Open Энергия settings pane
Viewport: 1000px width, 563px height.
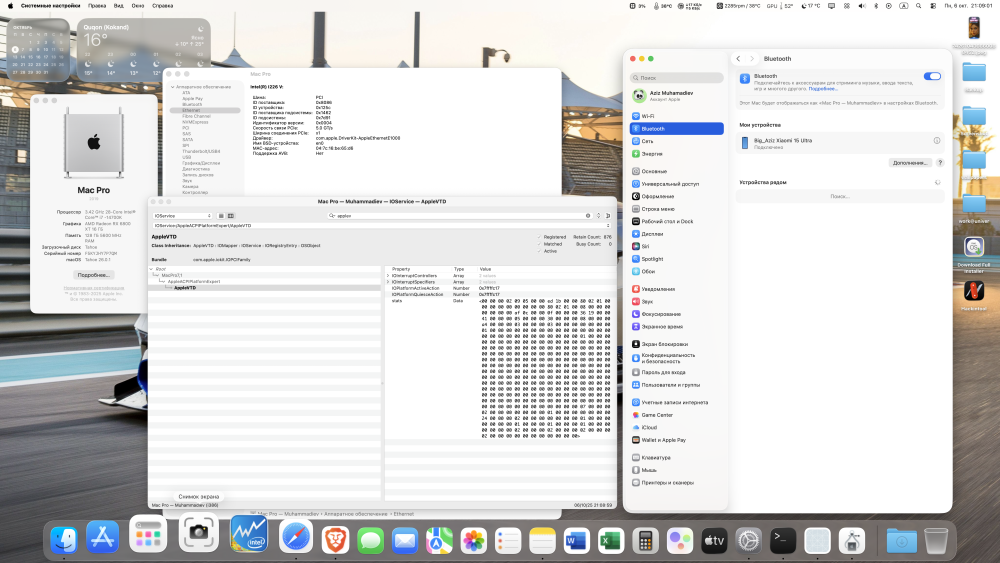pyautogui.click(x=677, y=154)
